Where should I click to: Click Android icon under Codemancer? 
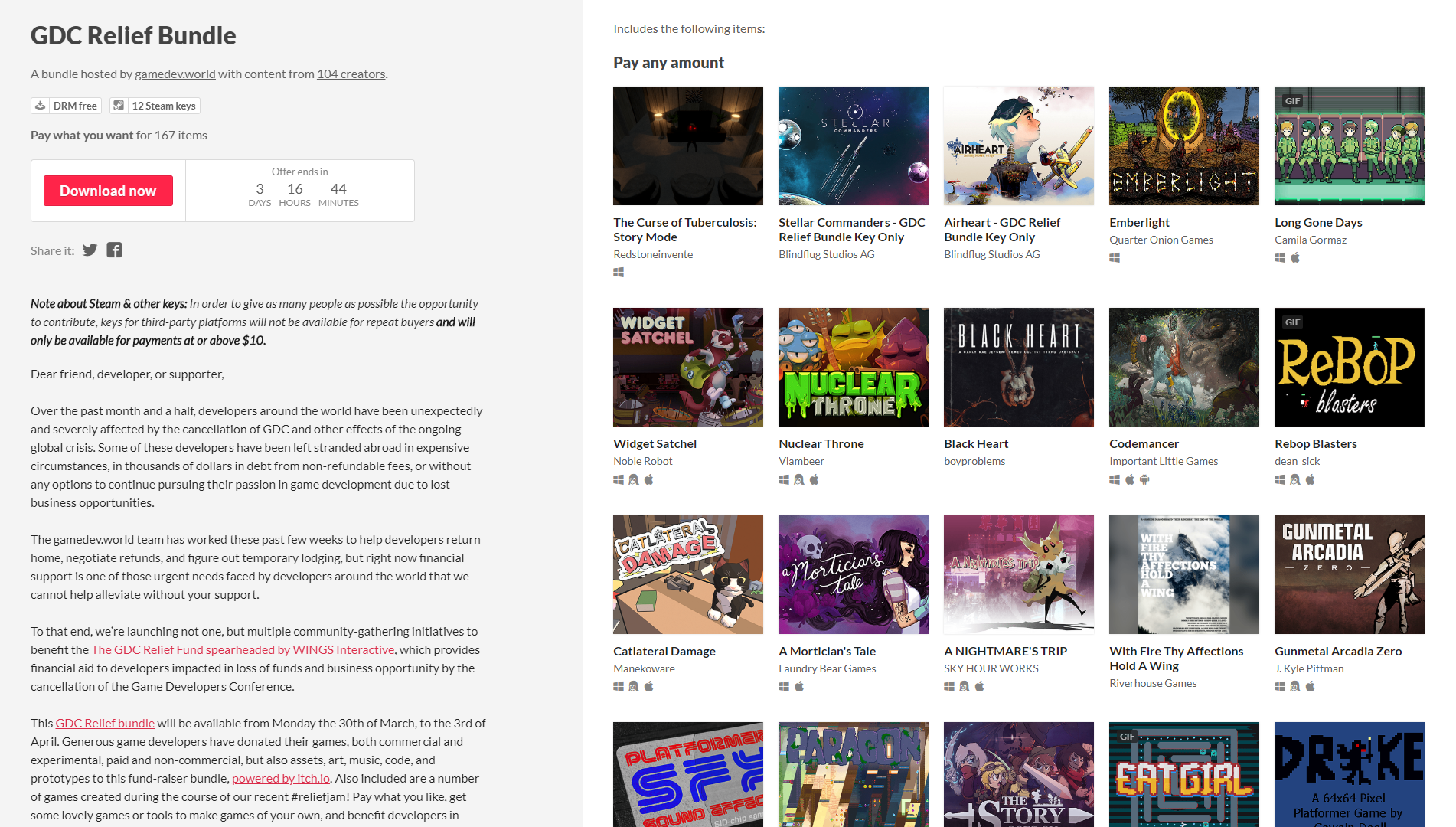point(1144,479)
